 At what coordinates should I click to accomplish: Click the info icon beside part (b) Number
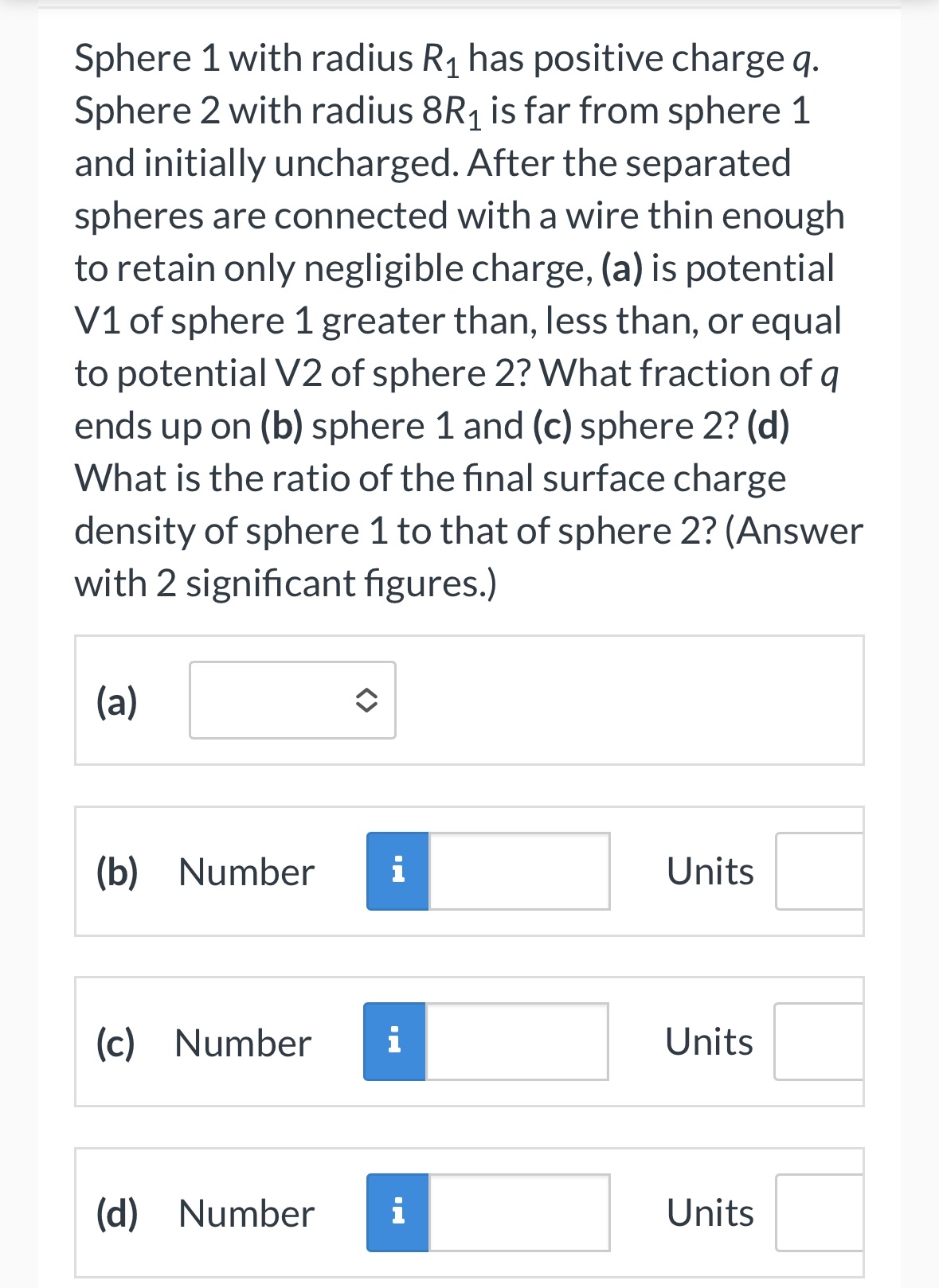(x=396, y=872)
